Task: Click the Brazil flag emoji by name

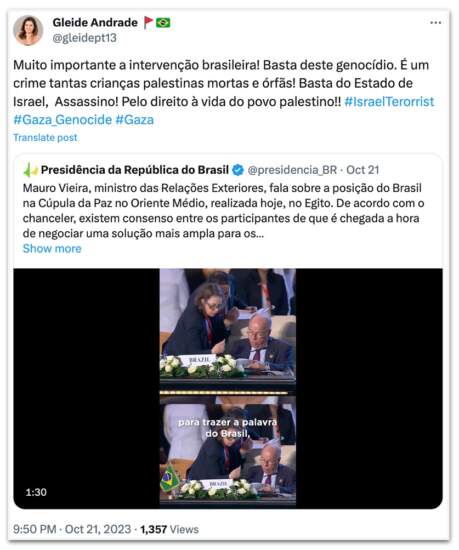Action: coord(163,23)
